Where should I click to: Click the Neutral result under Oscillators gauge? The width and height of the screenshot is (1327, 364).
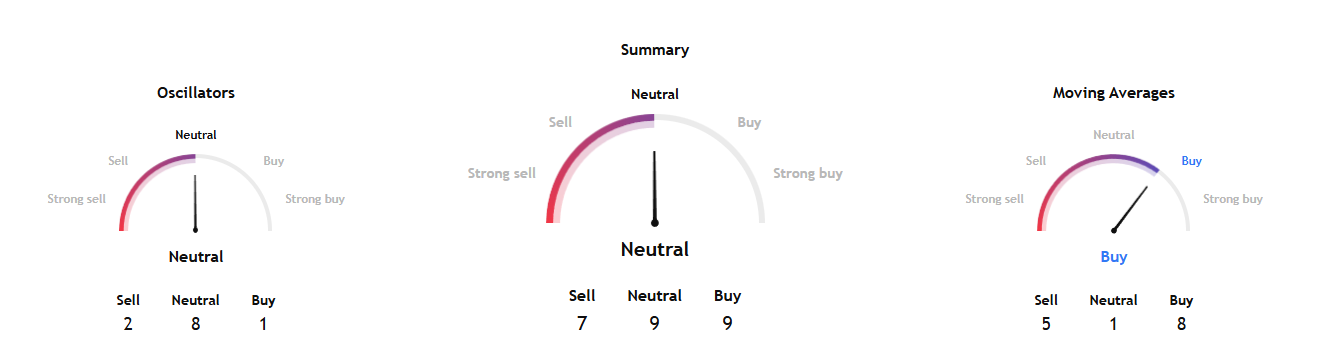pyautogui.click(x=196, y=257)
